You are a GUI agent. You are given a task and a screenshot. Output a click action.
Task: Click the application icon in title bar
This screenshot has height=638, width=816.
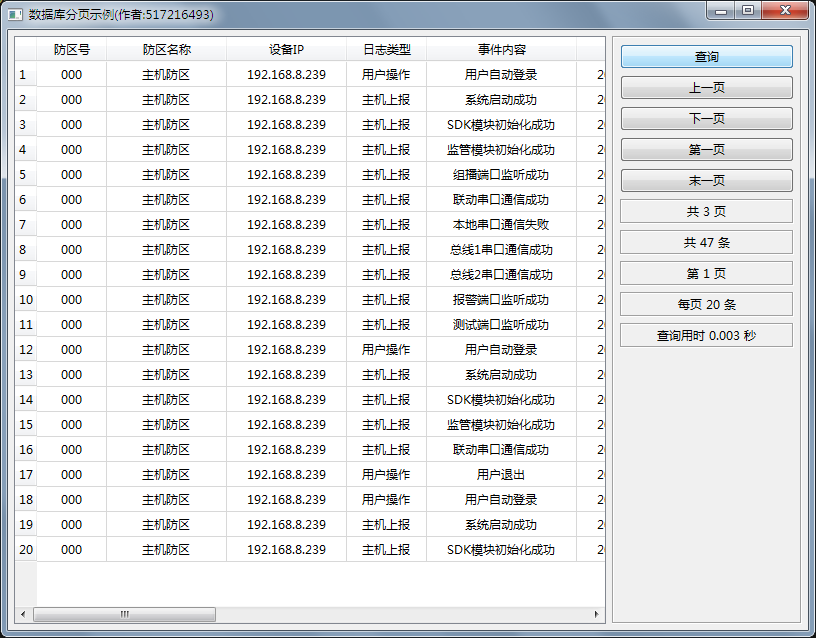click(15, 15)
